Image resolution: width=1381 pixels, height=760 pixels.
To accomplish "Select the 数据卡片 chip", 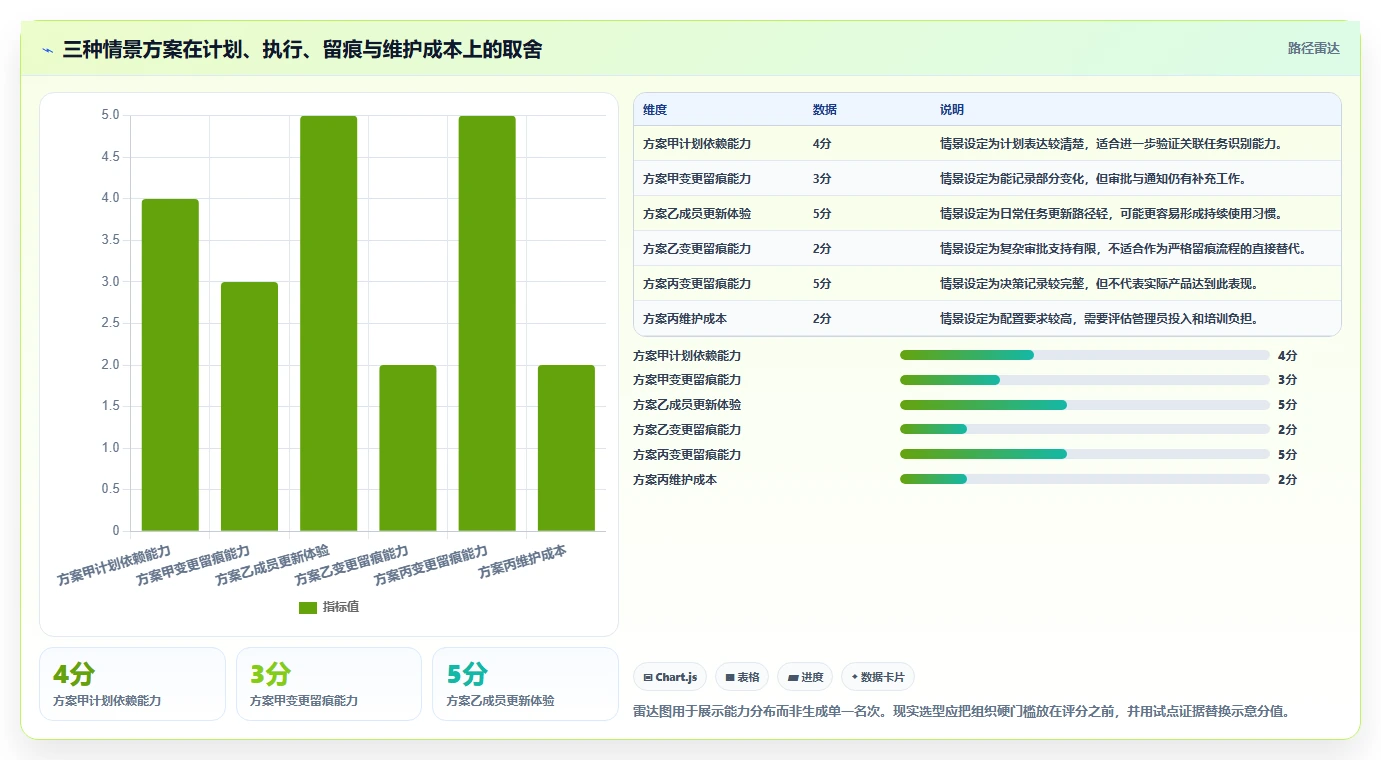I will point(877,677).
